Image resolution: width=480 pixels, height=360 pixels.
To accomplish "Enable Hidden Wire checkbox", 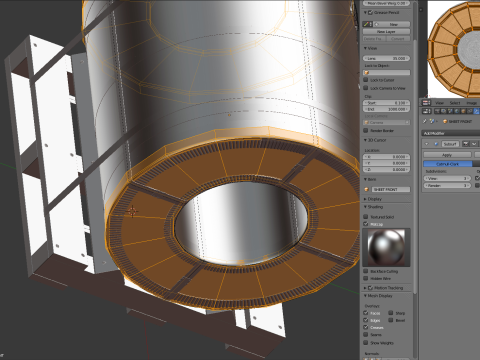I will click(366, 278).
